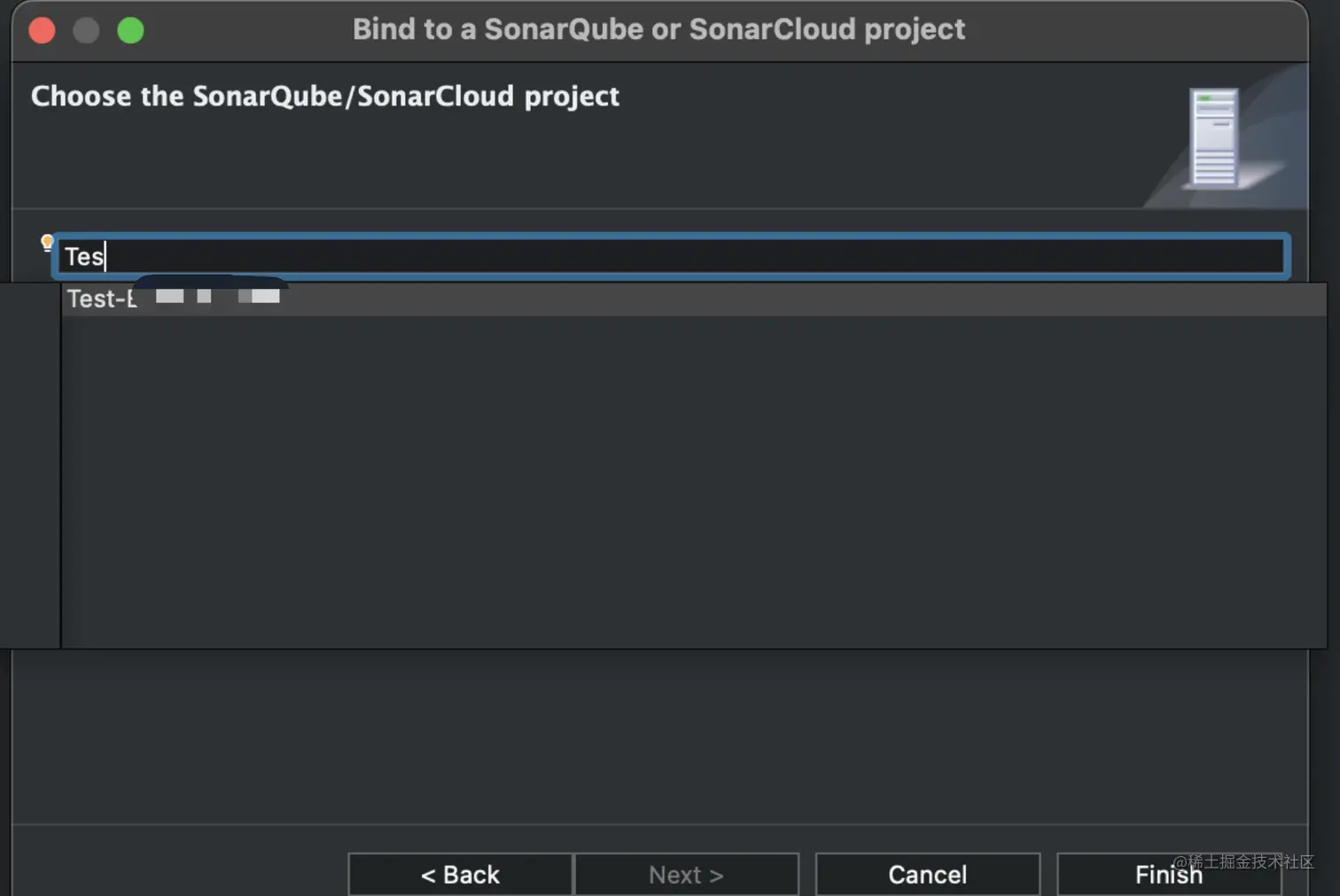
Task: Select the "Test-" project suggestion
Action: (x=102, y=300)
